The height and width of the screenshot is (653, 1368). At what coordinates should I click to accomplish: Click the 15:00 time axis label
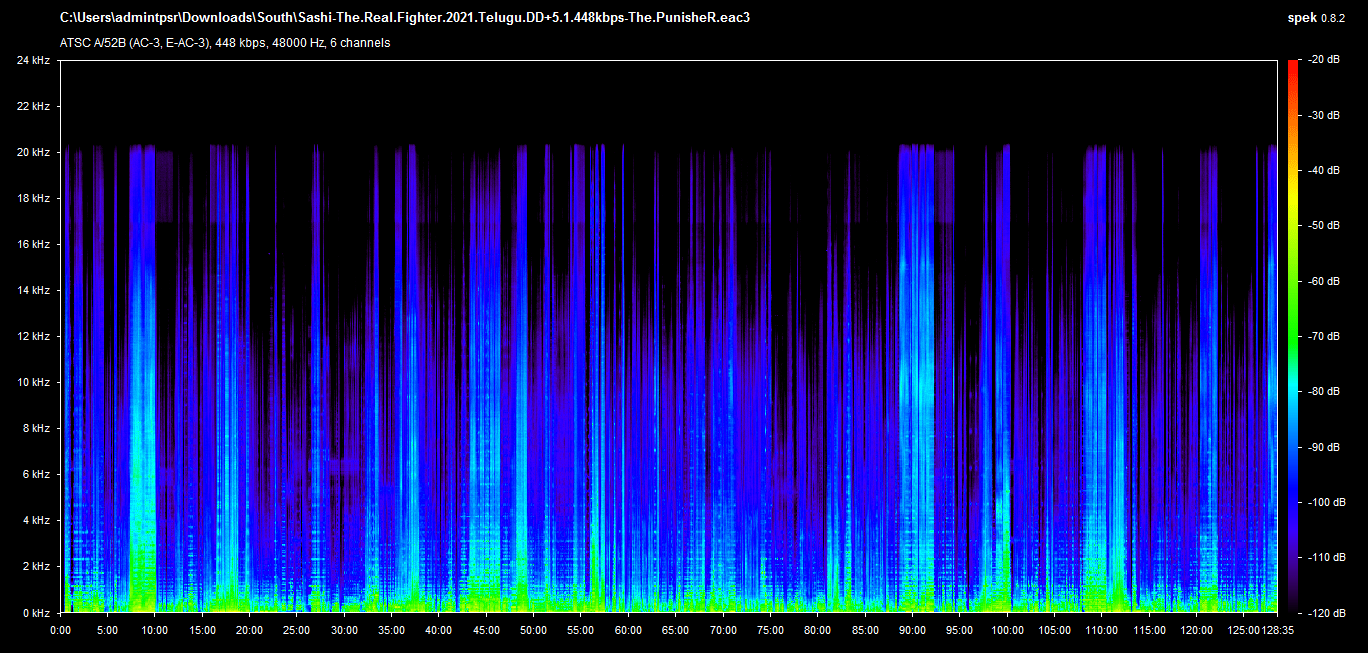coord(202,630)
